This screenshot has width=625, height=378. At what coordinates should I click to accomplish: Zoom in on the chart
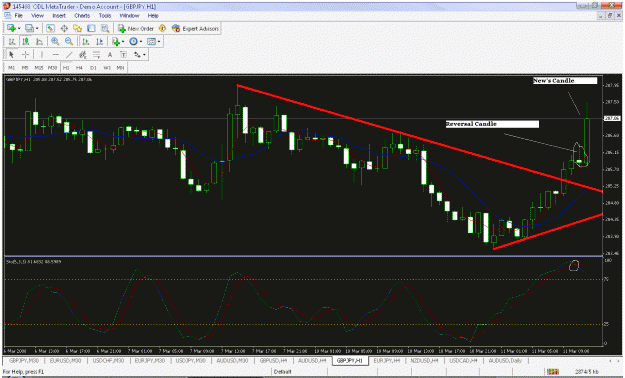pos(55,41)
